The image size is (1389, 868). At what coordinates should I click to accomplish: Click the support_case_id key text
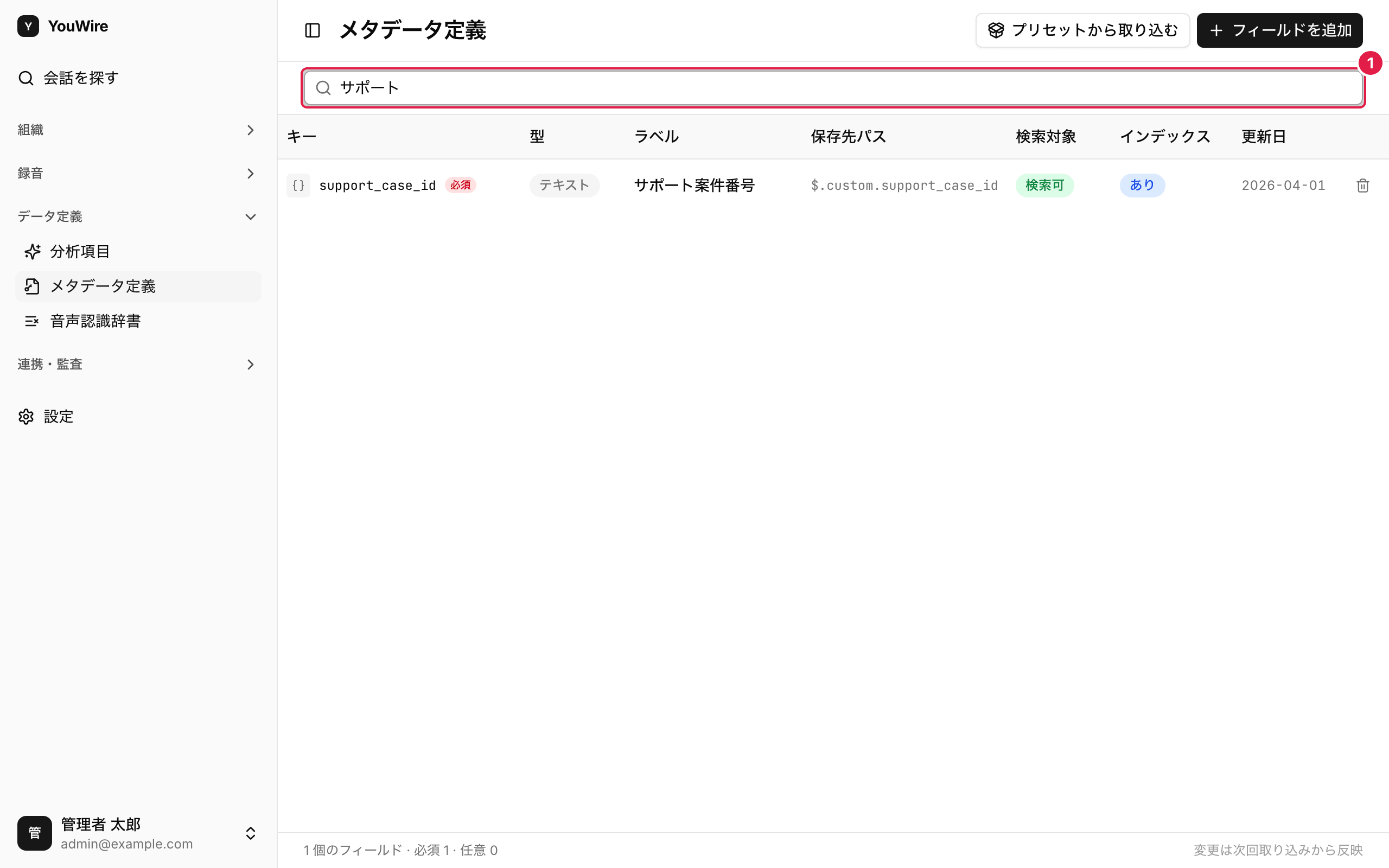[378, 186]
